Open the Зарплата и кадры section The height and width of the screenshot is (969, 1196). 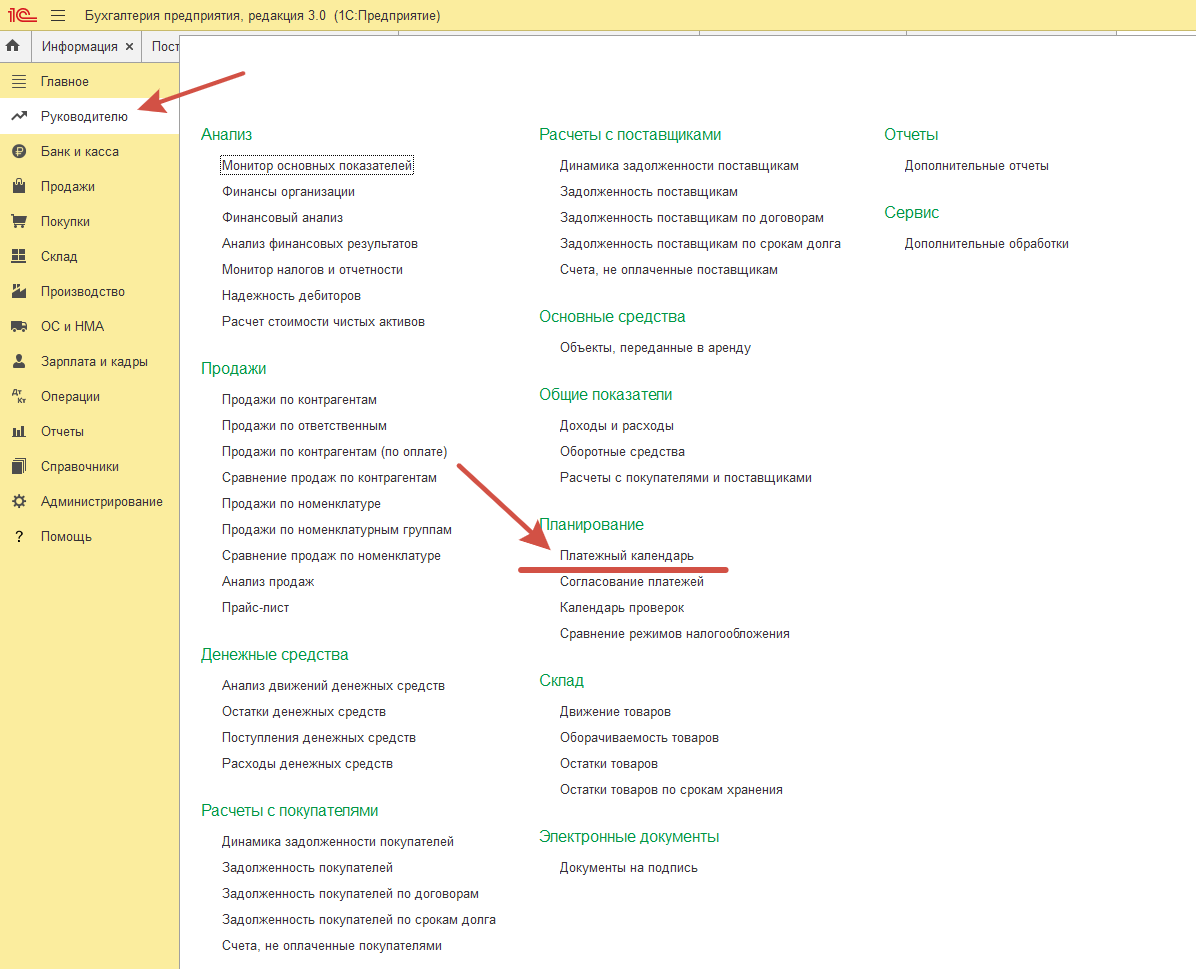tap(95, 362)
